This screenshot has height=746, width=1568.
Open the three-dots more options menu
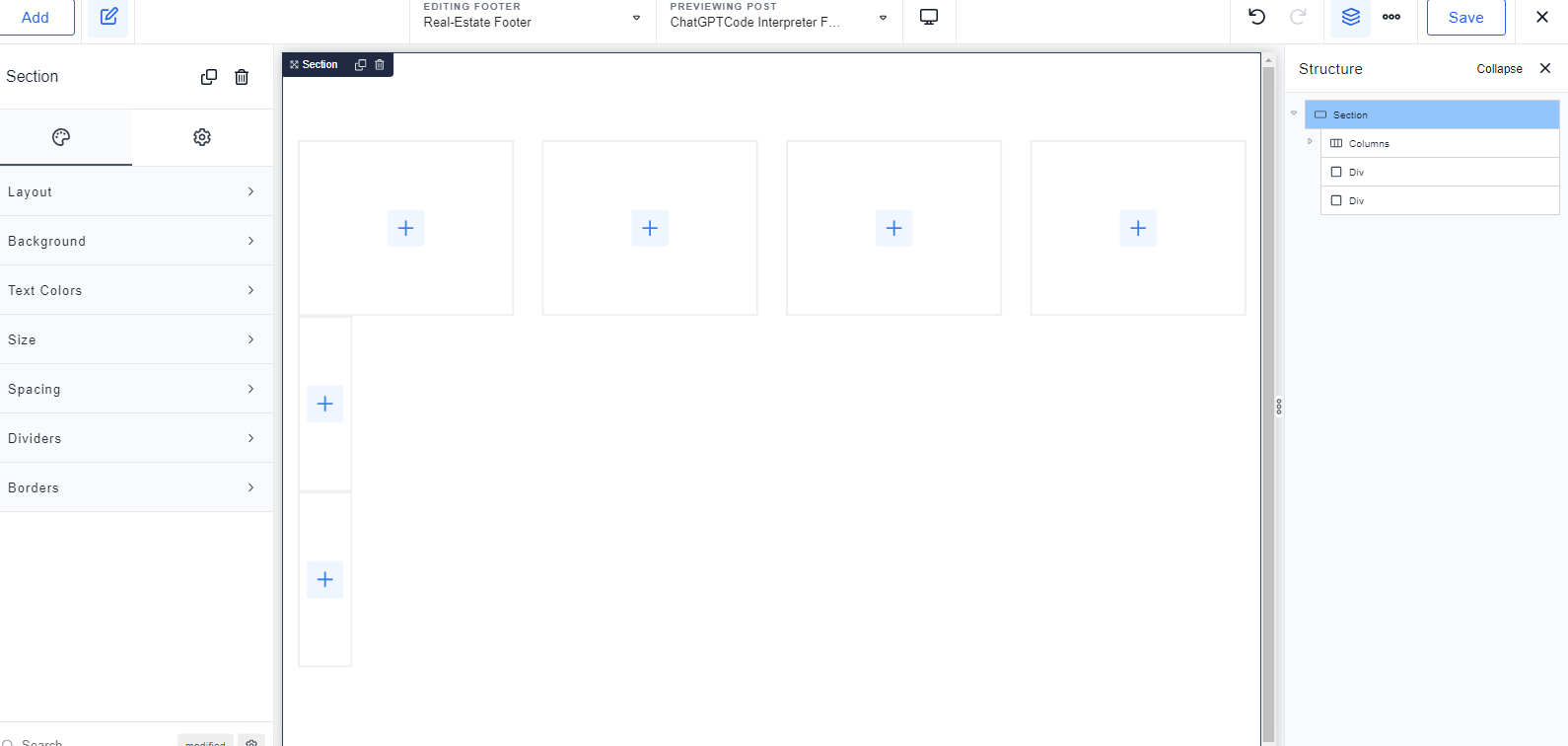(1391, 17)
